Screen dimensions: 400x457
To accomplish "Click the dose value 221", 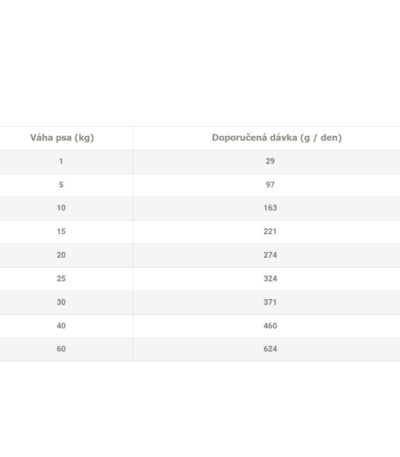I will (270, 231).
